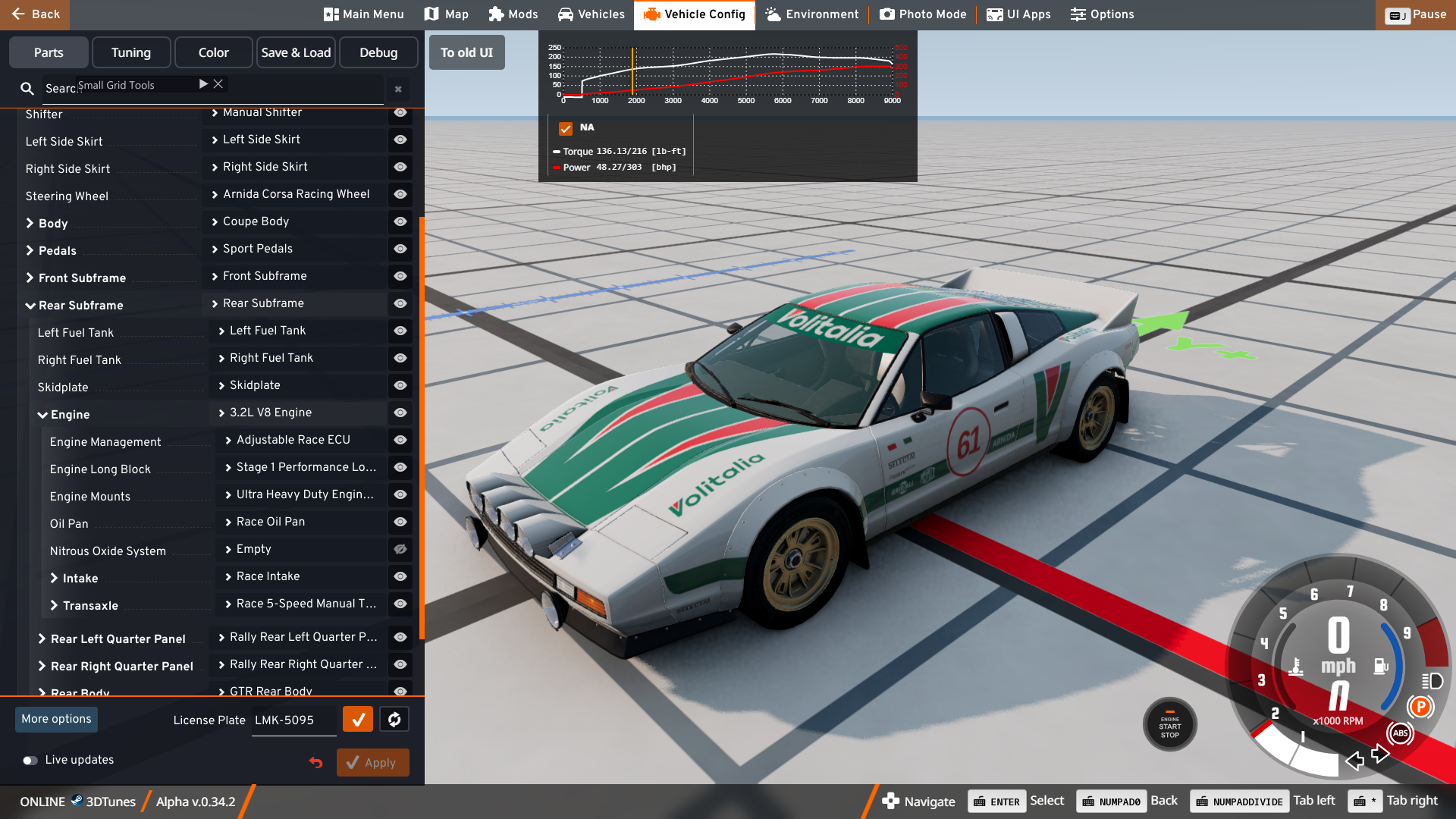Toggle visibility of Skidplate

(400, 385)
